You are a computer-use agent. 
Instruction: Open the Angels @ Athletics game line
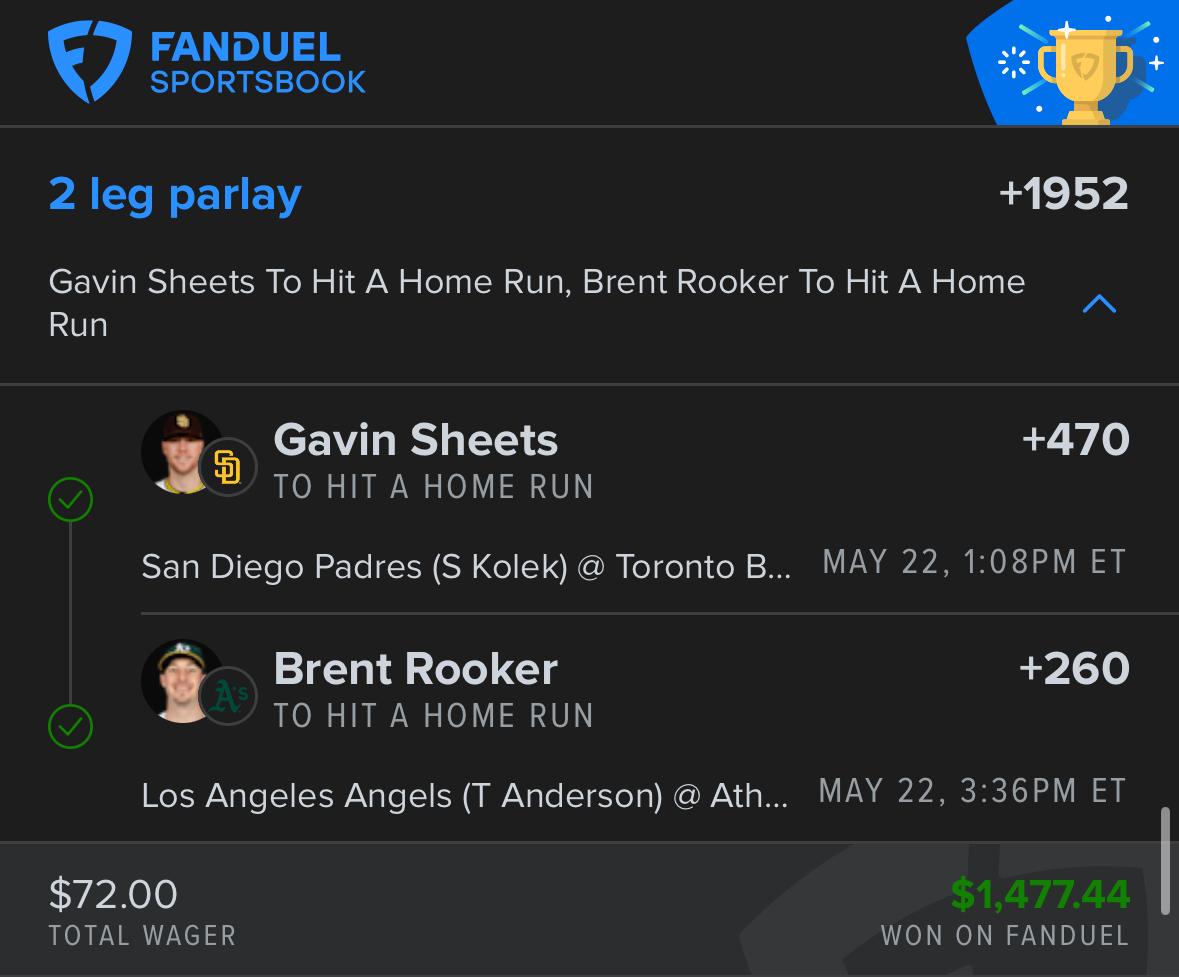(464, 796)
